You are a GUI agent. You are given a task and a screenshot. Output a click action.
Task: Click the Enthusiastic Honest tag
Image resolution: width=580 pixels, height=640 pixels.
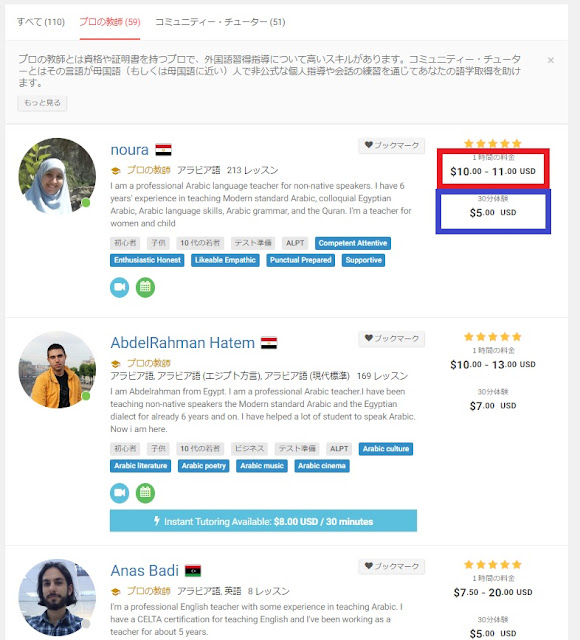pos(147,260)
